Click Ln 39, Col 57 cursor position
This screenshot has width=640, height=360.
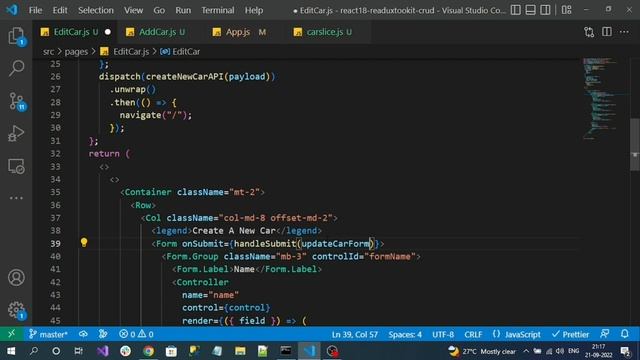354,334
